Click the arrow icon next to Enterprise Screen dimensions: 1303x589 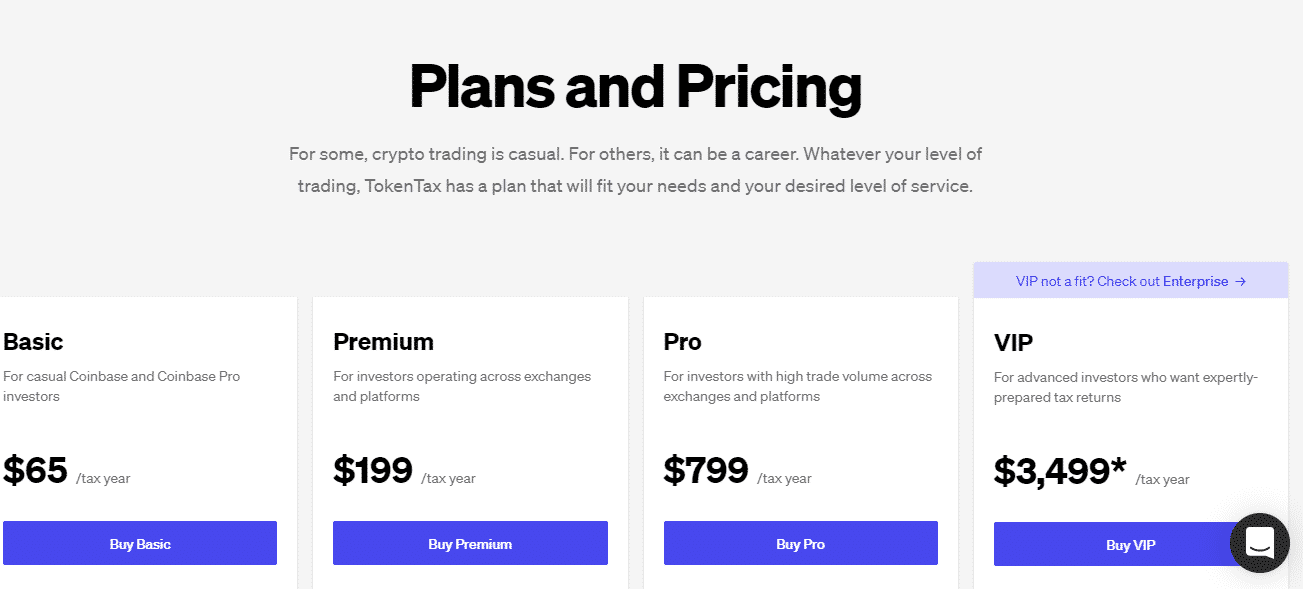click(x=1240, y=282)
